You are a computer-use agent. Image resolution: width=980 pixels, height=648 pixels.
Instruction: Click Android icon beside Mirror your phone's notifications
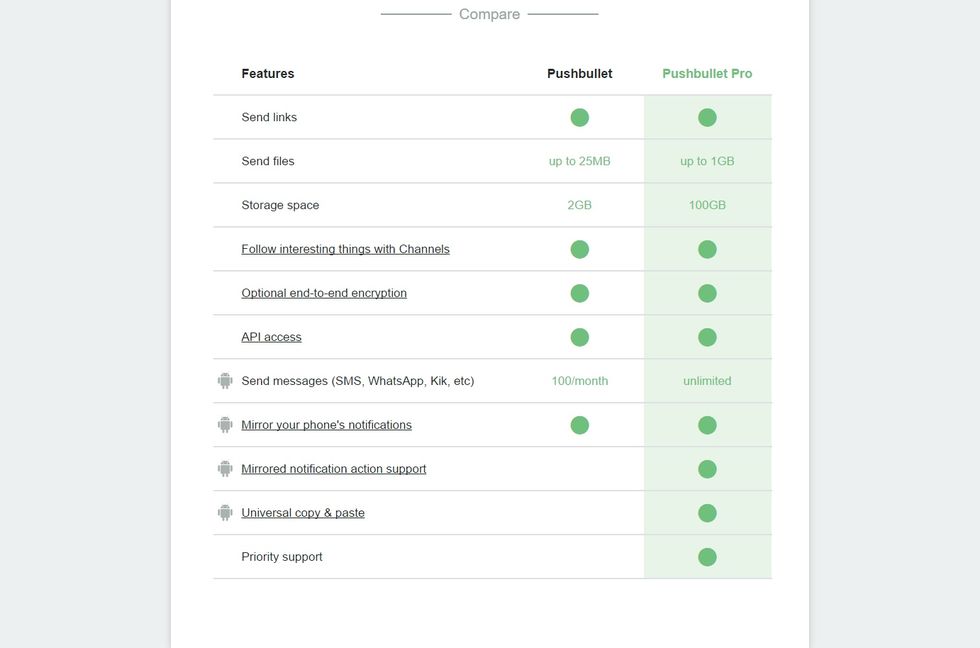click(225, 425)
